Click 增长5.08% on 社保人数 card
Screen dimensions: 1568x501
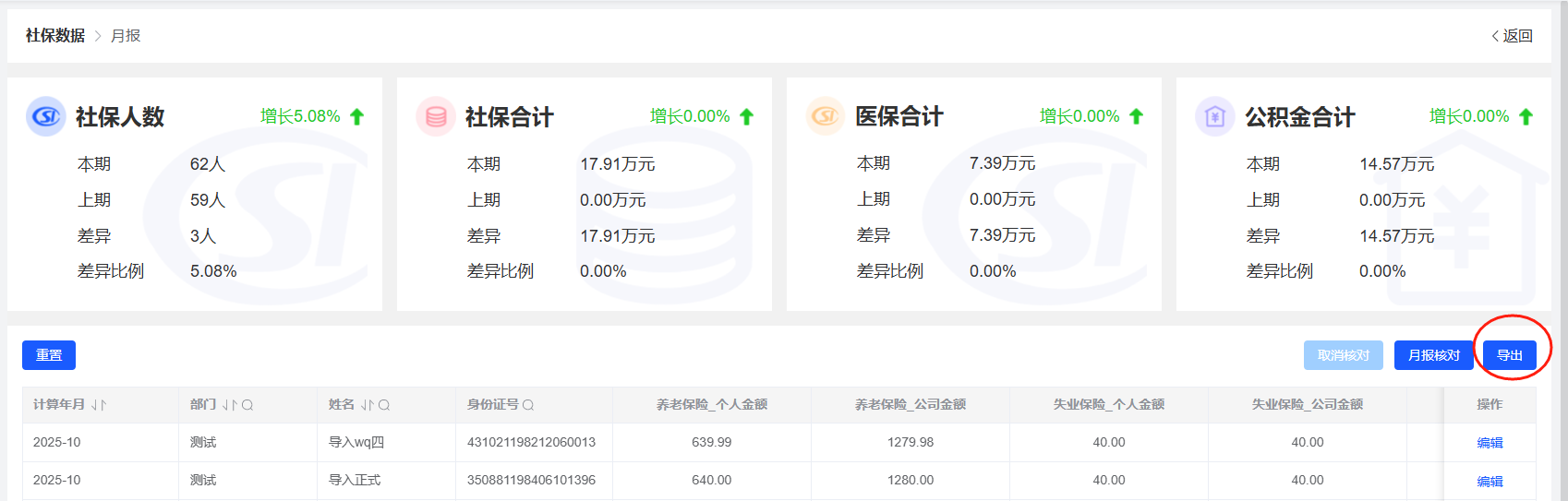(300, 116)
